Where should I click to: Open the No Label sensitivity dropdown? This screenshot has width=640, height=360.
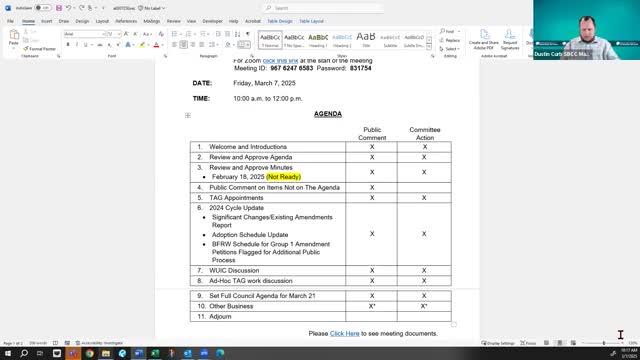click(x=151, y=8)
